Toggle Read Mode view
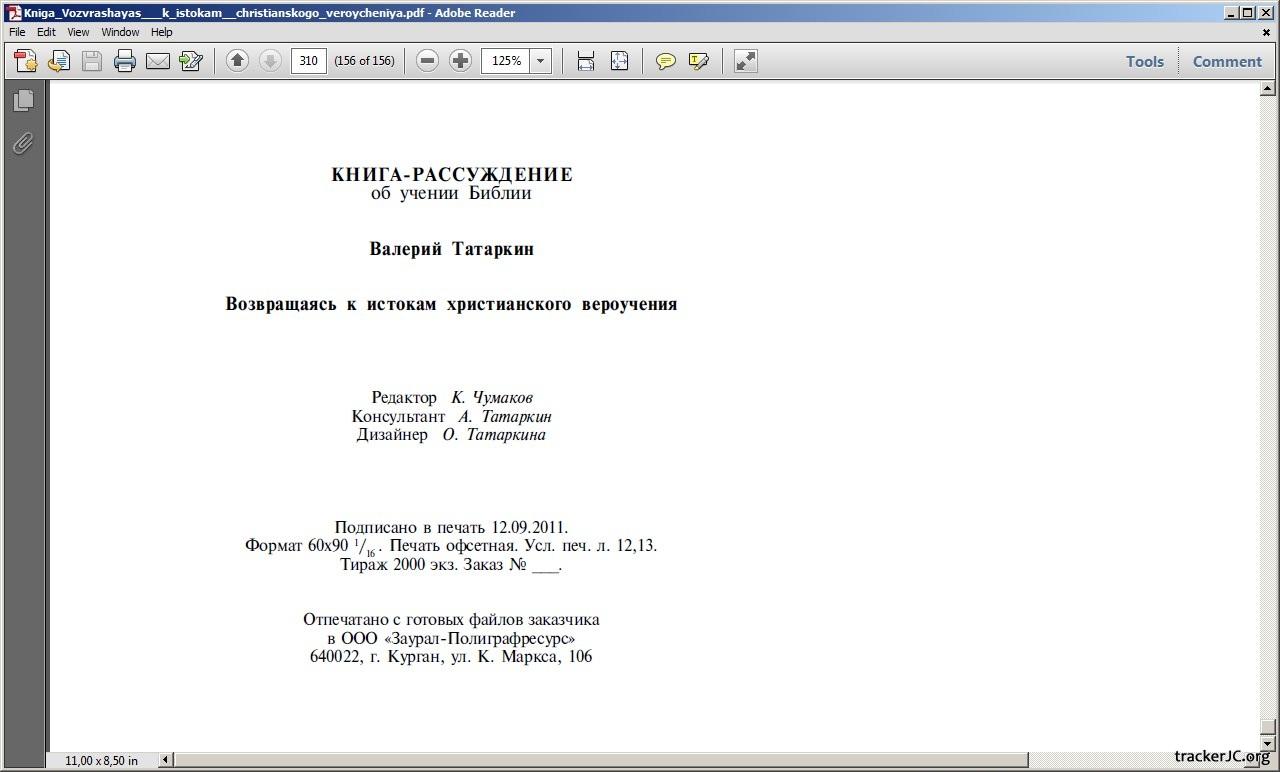1280x772 pixels. point(745,61)
